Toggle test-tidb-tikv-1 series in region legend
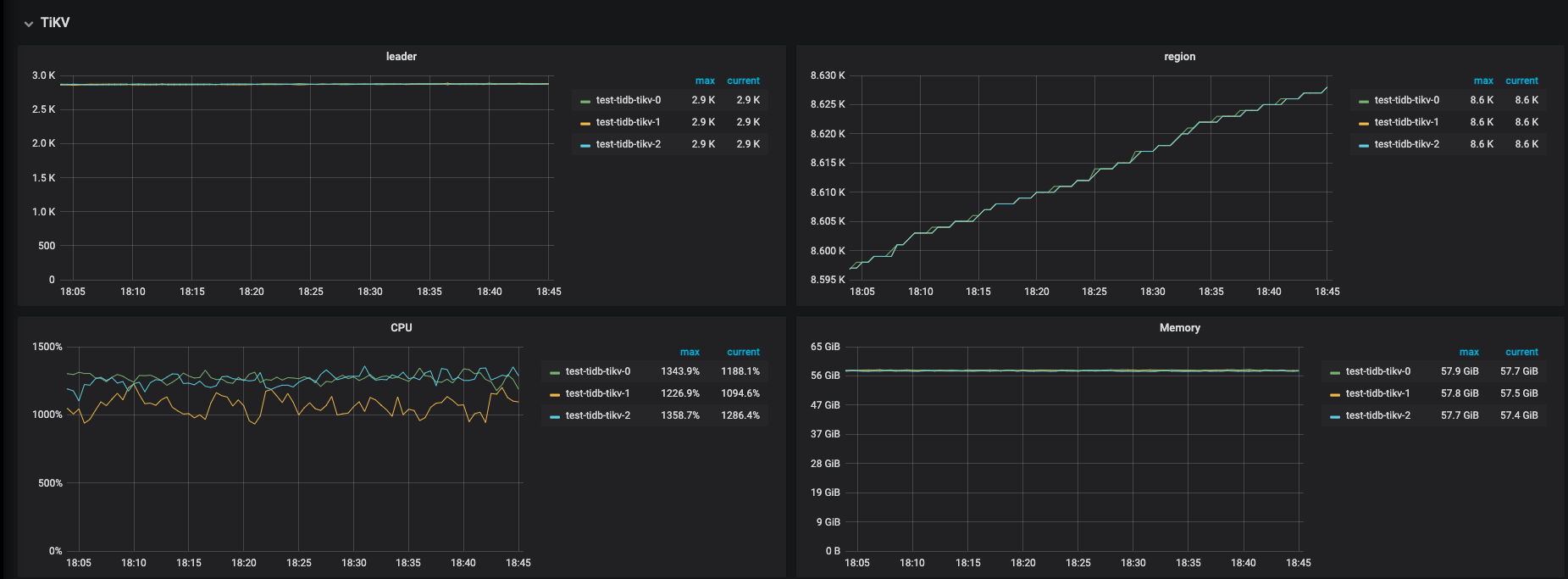Screen dimensions: 1568x579 point(1406,122)
